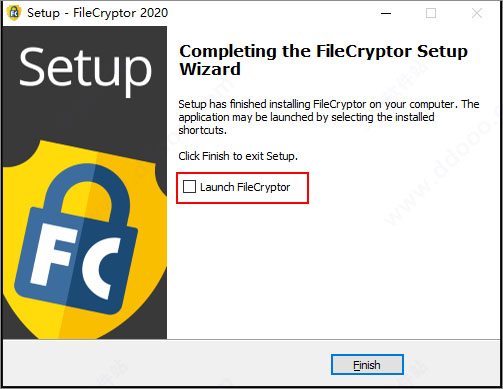
Task: Click Finish to exit Setup
Action: [367, 365]
